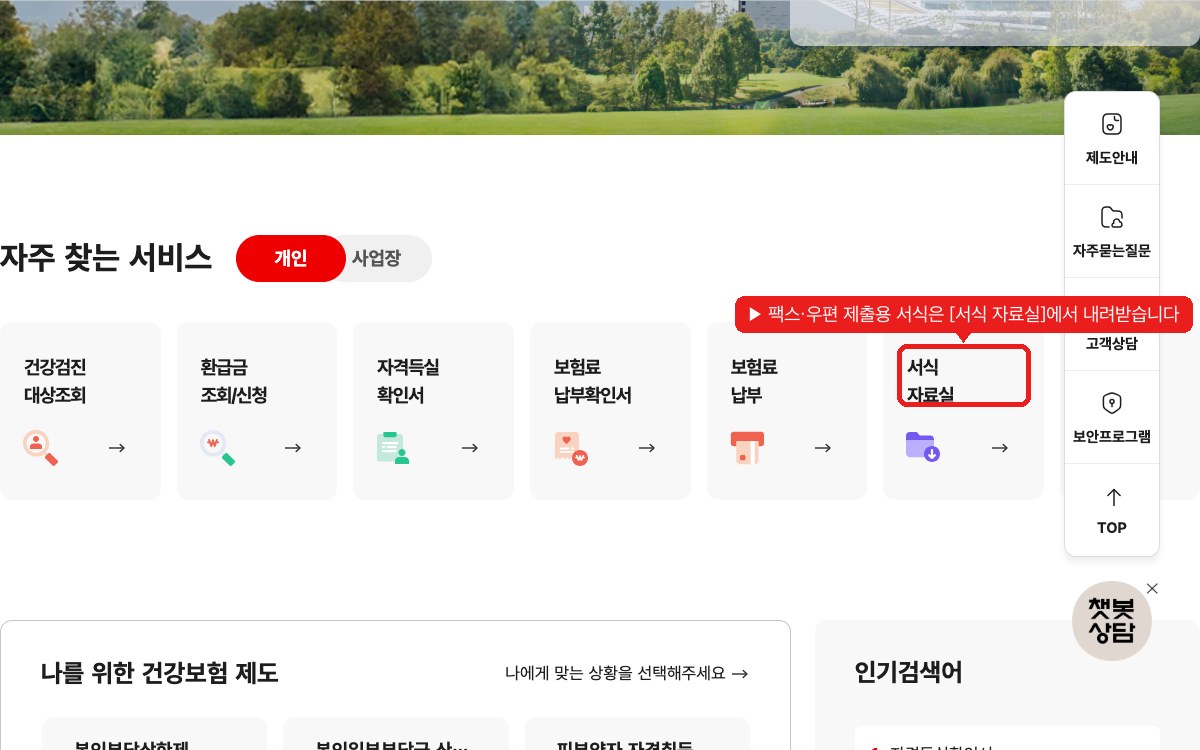Click the 환급금 조회/신청 magnifier icon
Image resolution: width=1200 pixels, height=750 pixels.
217,447
